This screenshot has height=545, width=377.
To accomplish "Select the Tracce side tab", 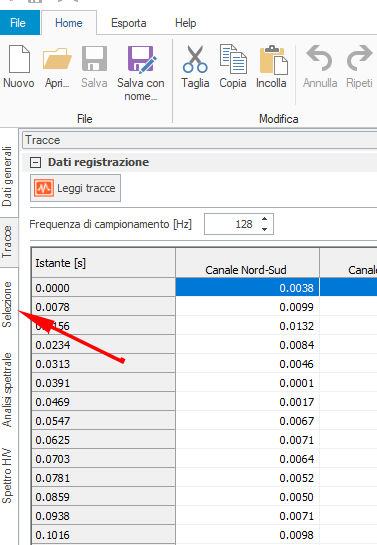I will tap(8, 242).
